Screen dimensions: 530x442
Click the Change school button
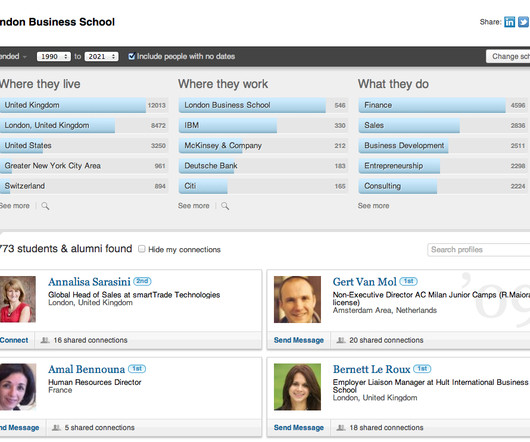508,56
